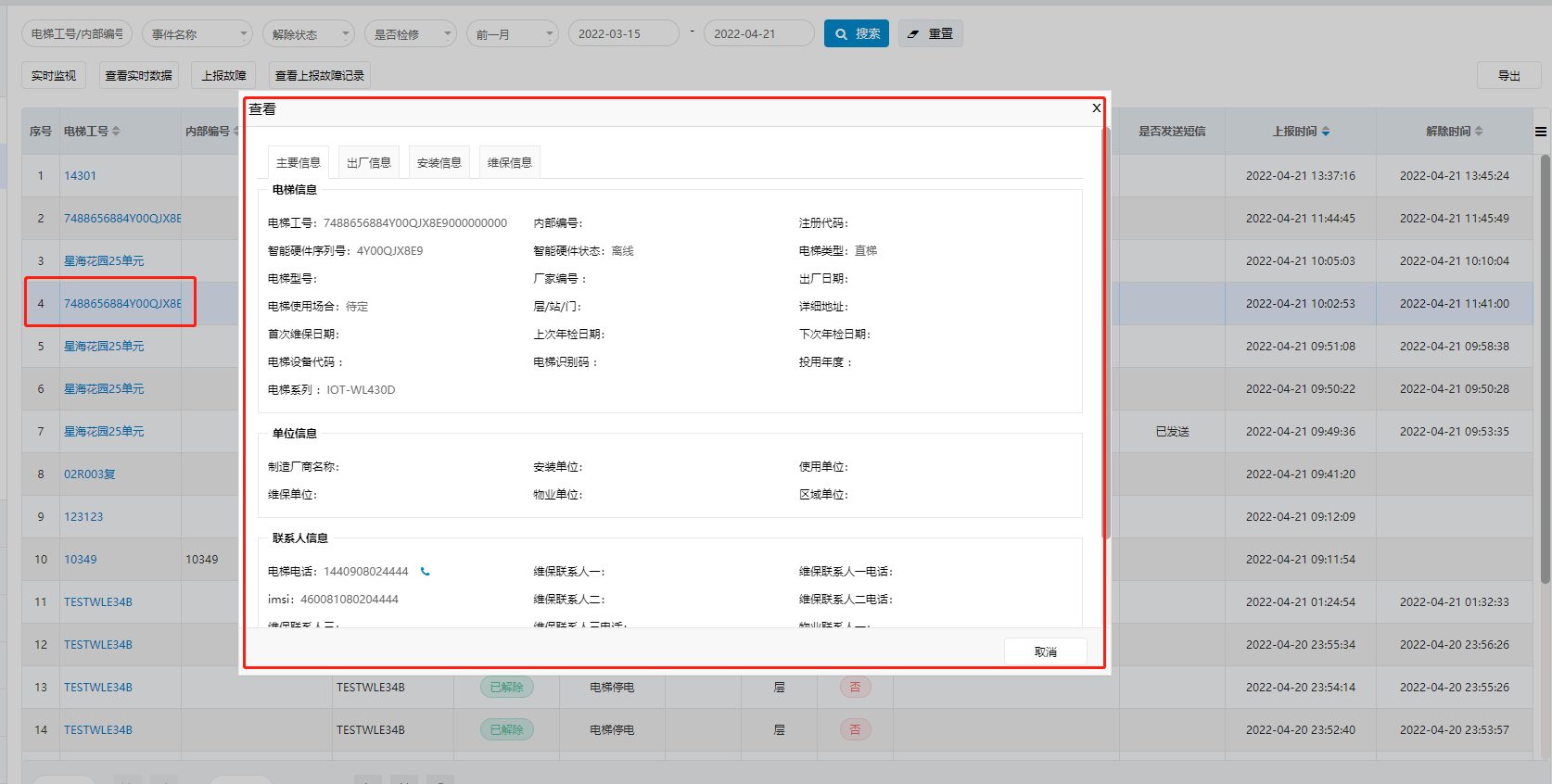Open the column settings menu icon at table right
The height and width of the screenshot is (784, 1552).
(1540, 132)
